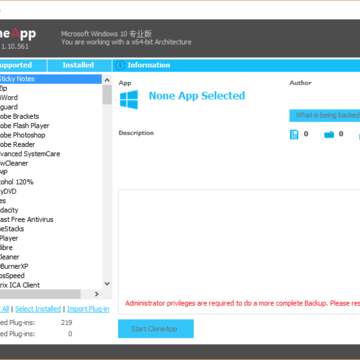Click the horizontal scrollbar thumb
The height and width of the screenshot is (360, 360).
pyautogui.click(x=40, y=294)
